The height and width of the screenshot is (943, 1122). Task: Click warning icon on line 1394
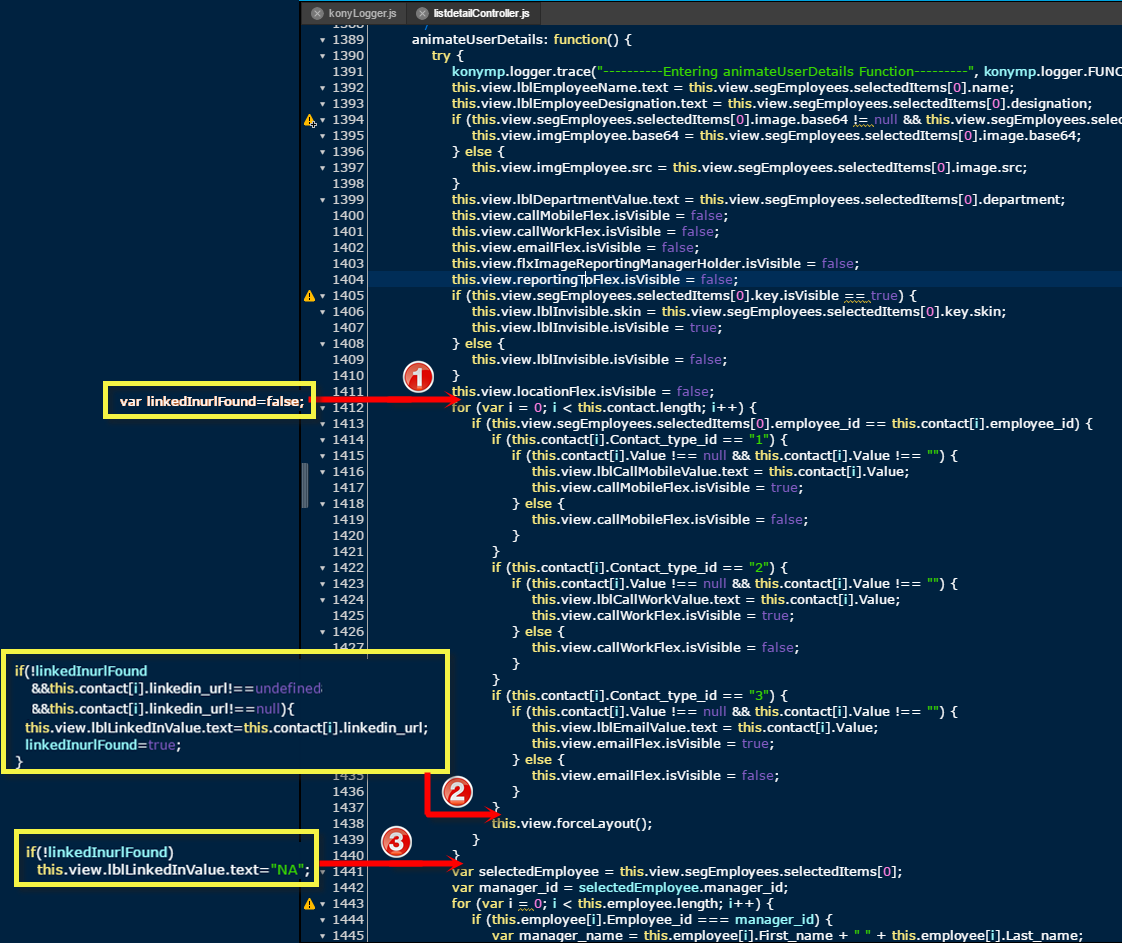310,120
